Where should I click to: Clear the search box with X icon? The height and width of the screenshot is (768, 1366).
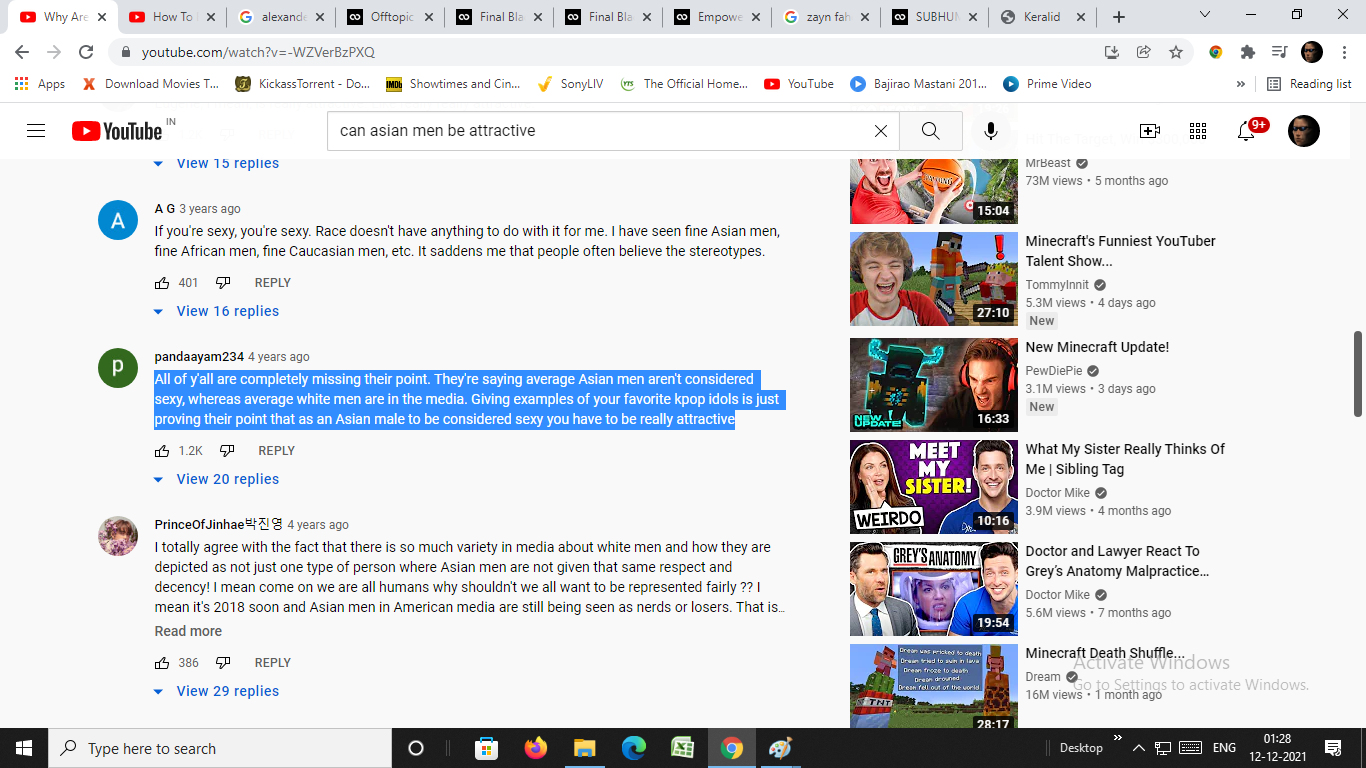[x=881, y=131]
